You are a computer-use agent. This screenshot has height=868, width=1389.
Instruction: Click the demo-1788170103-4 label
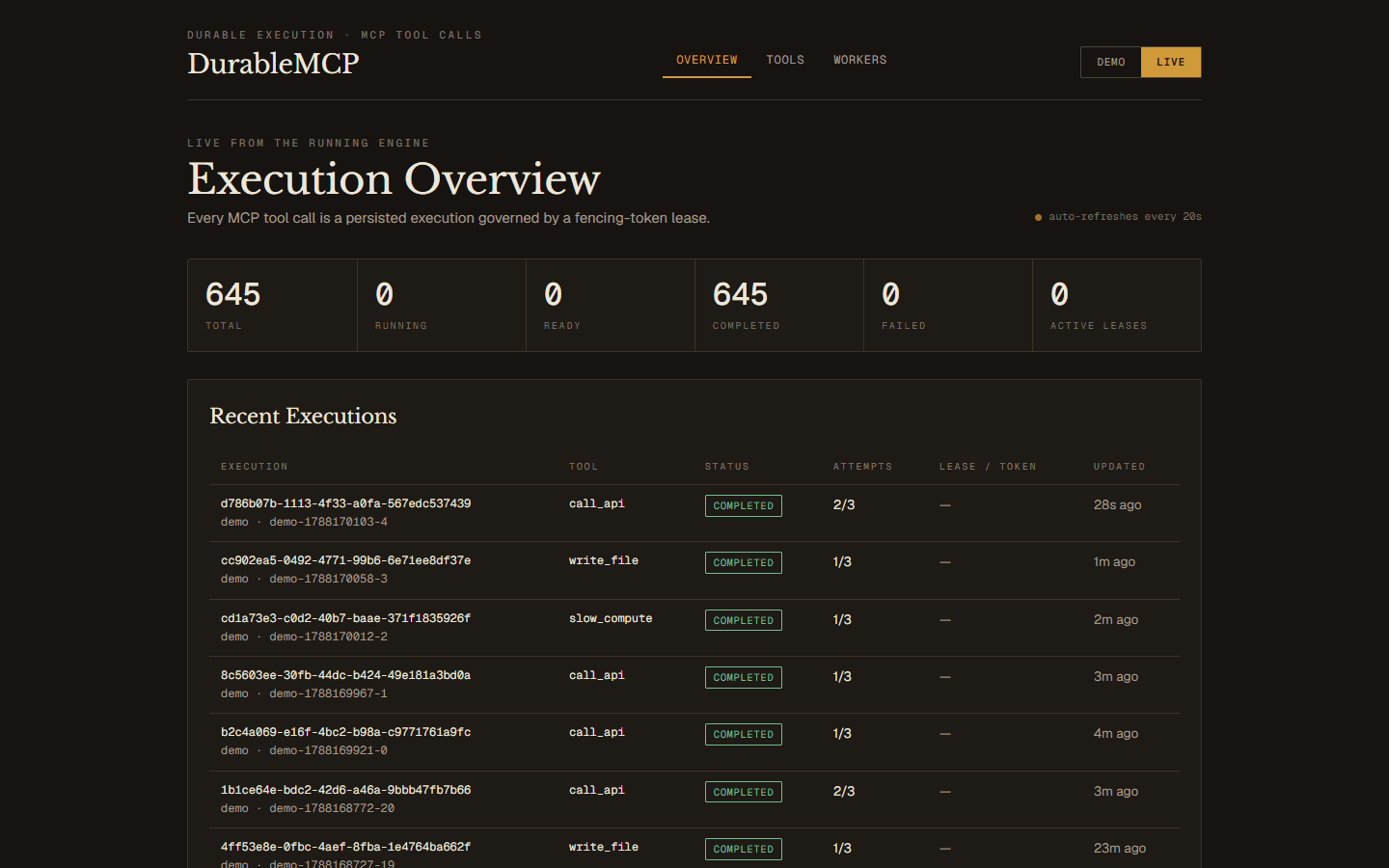[328, 522]
